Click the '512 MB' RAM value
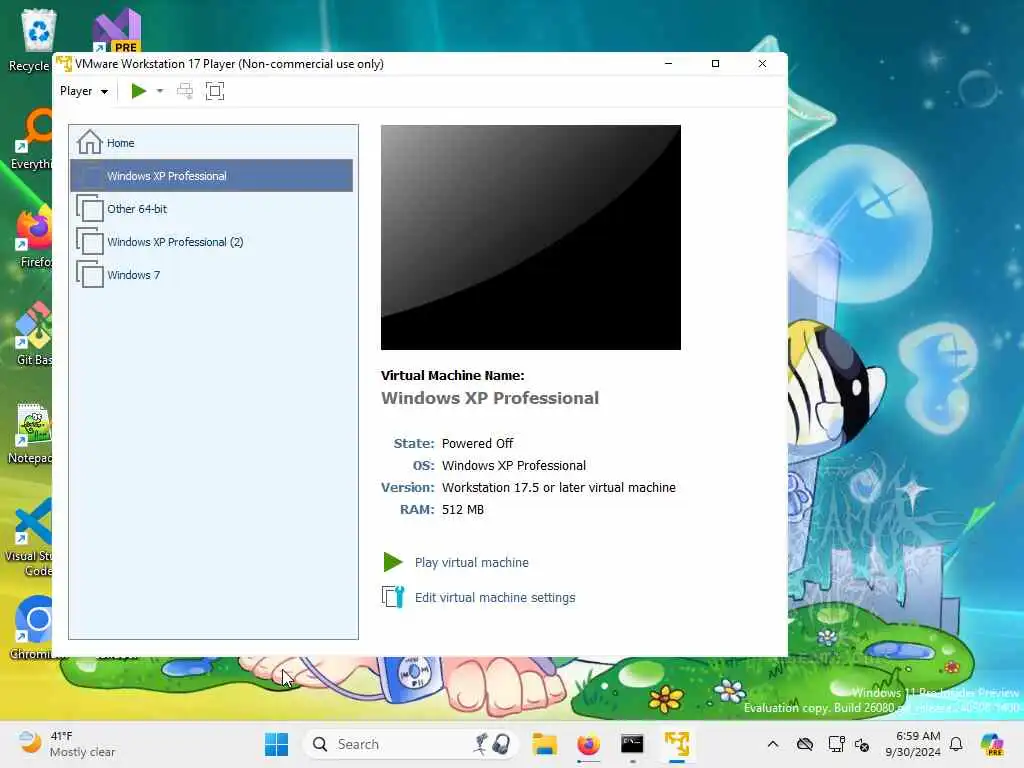 coord(463,509)
